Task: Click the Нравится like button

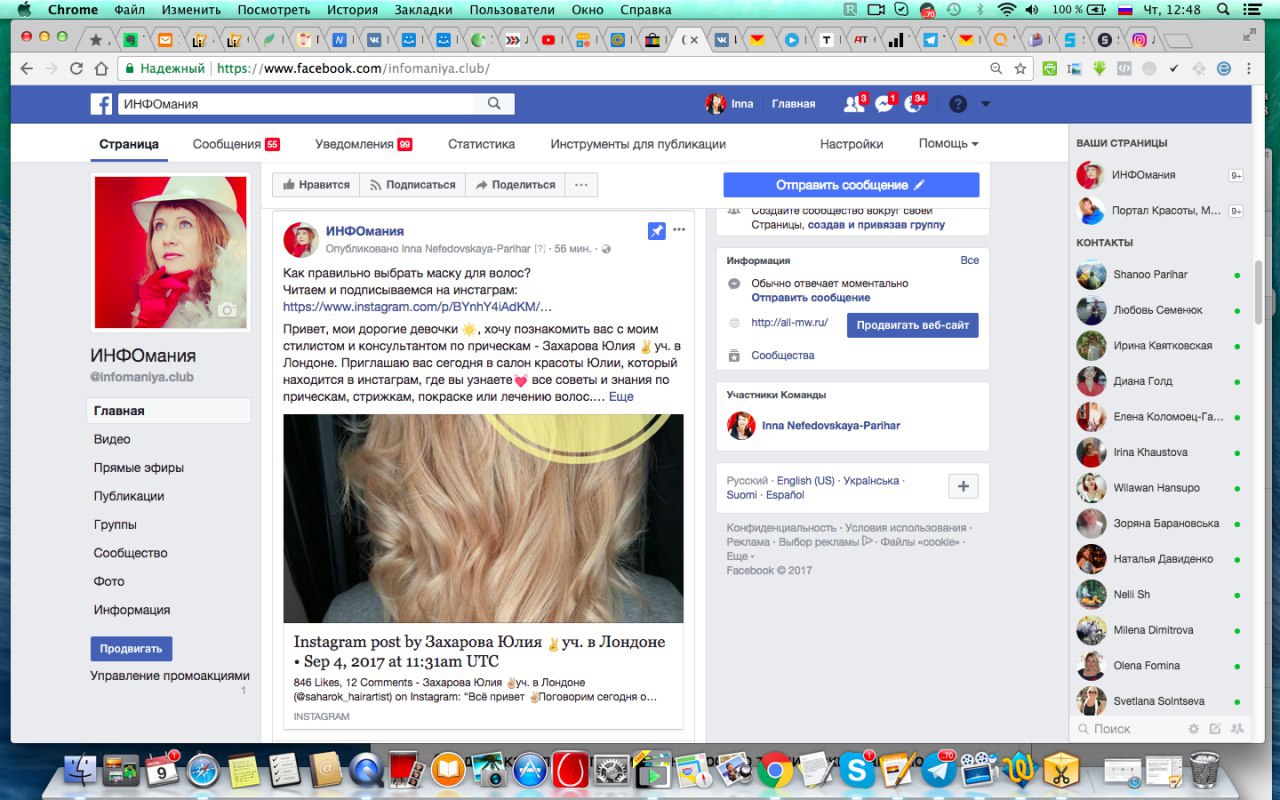Action: click(x=316, y=185)
